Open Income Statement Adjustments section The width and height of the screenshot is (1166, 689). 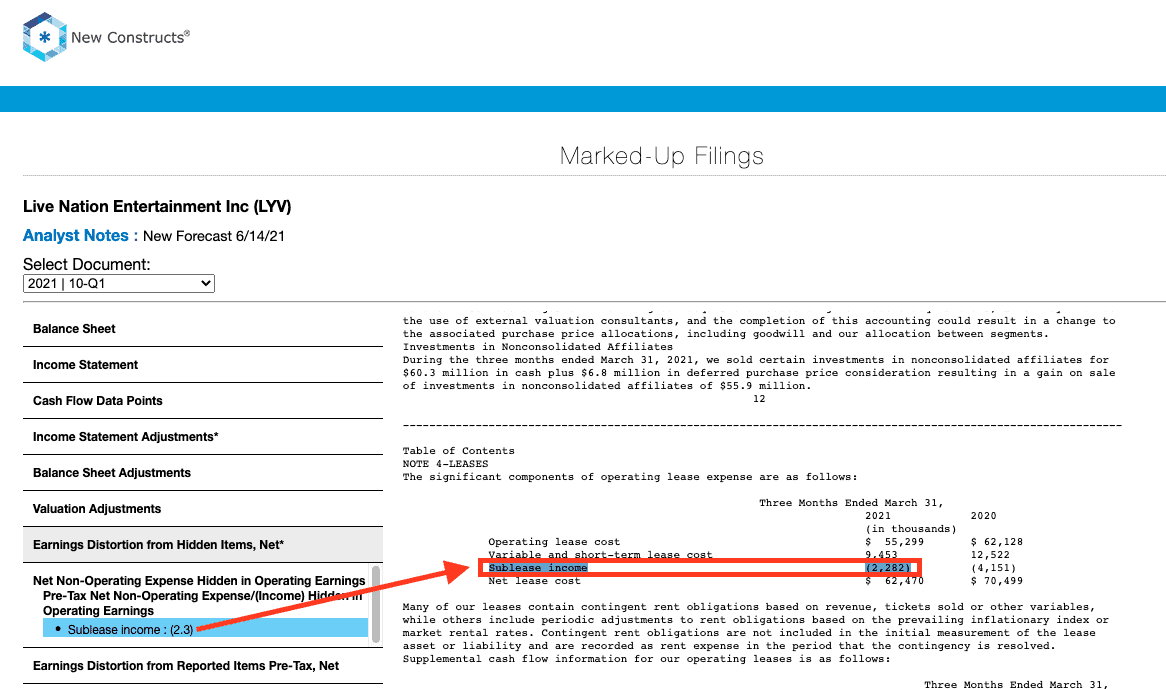click(x=202, y=436)
